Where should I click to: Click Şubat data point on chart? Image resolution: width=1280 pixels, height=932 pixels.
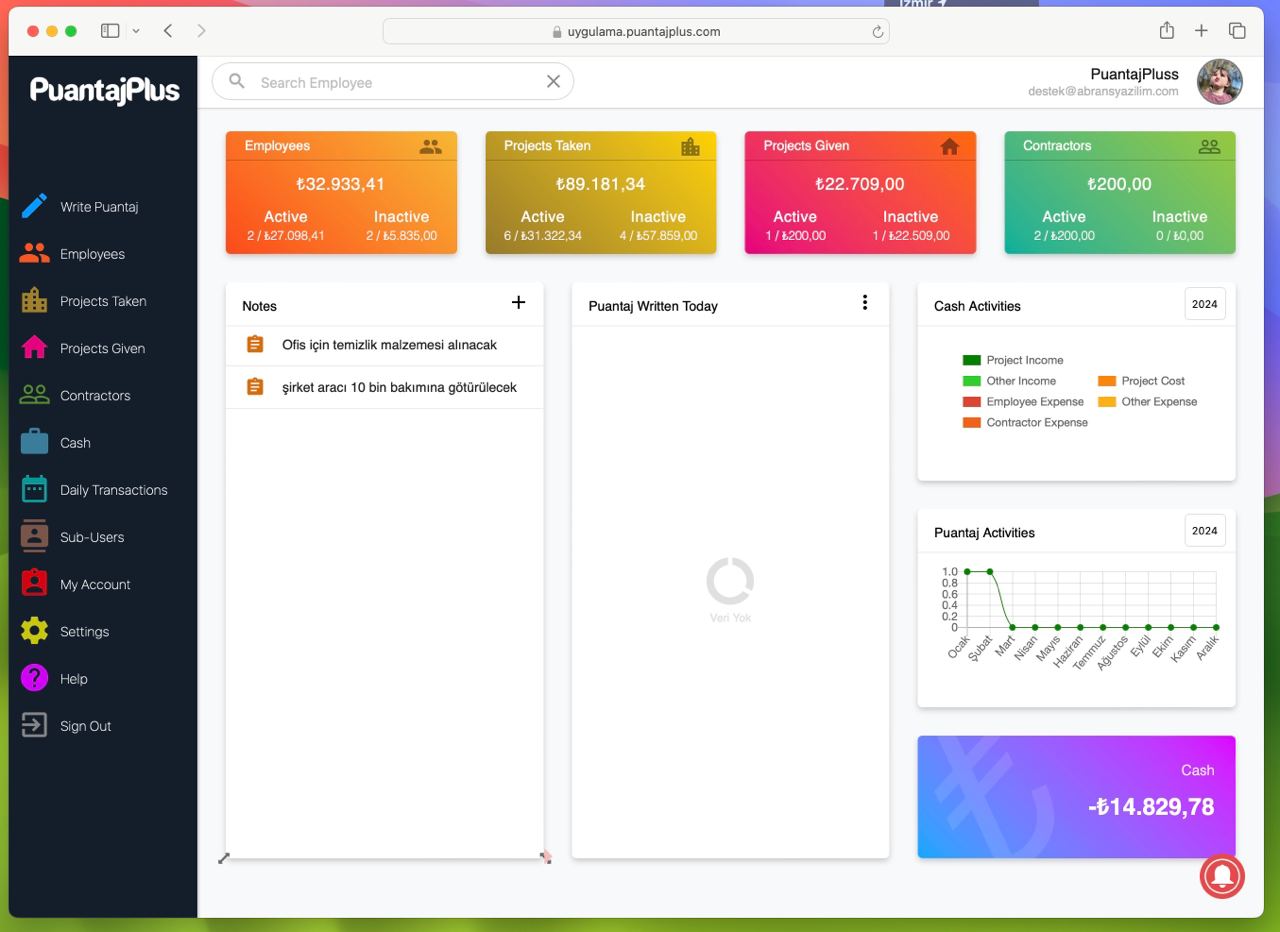click(x=990, y=572)
